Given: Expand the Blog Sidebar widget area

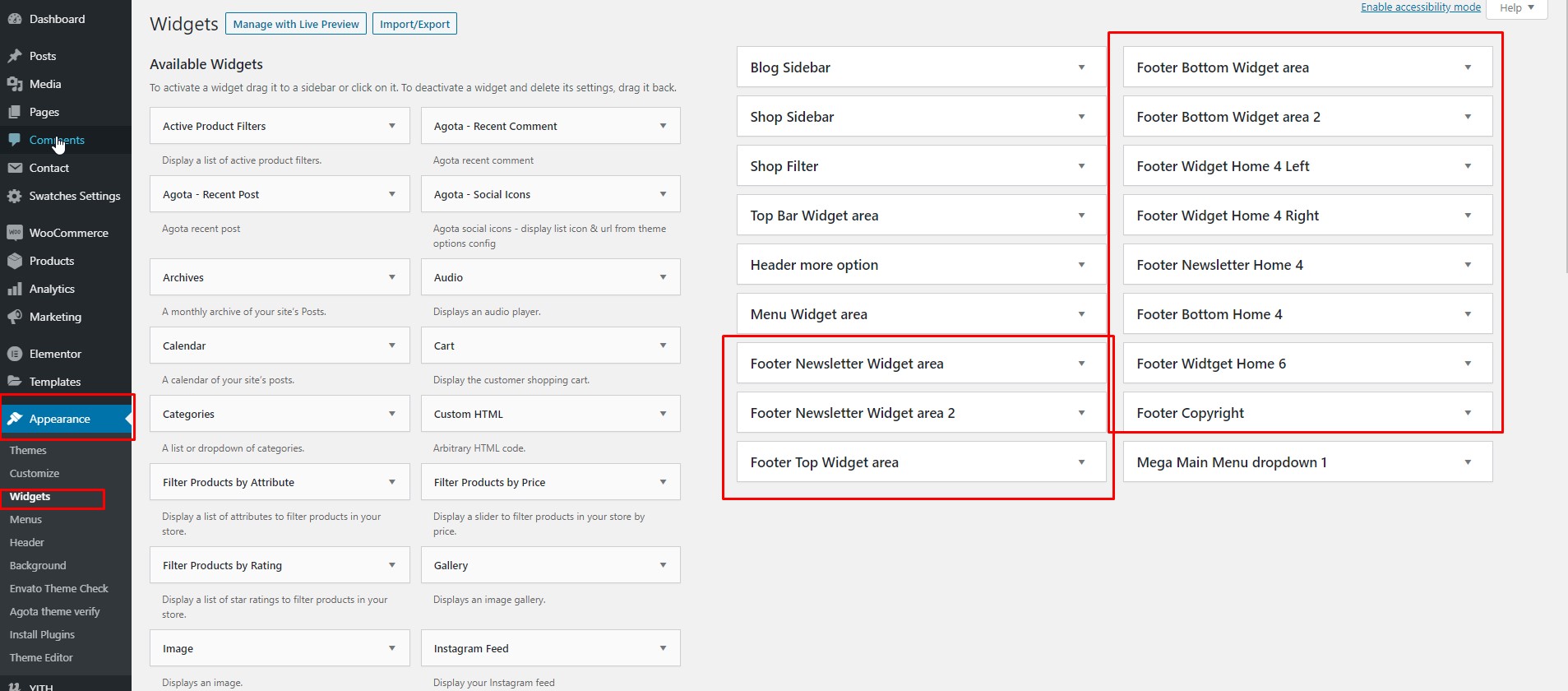Looking at the screenshot, I should tap(1081, 67).
